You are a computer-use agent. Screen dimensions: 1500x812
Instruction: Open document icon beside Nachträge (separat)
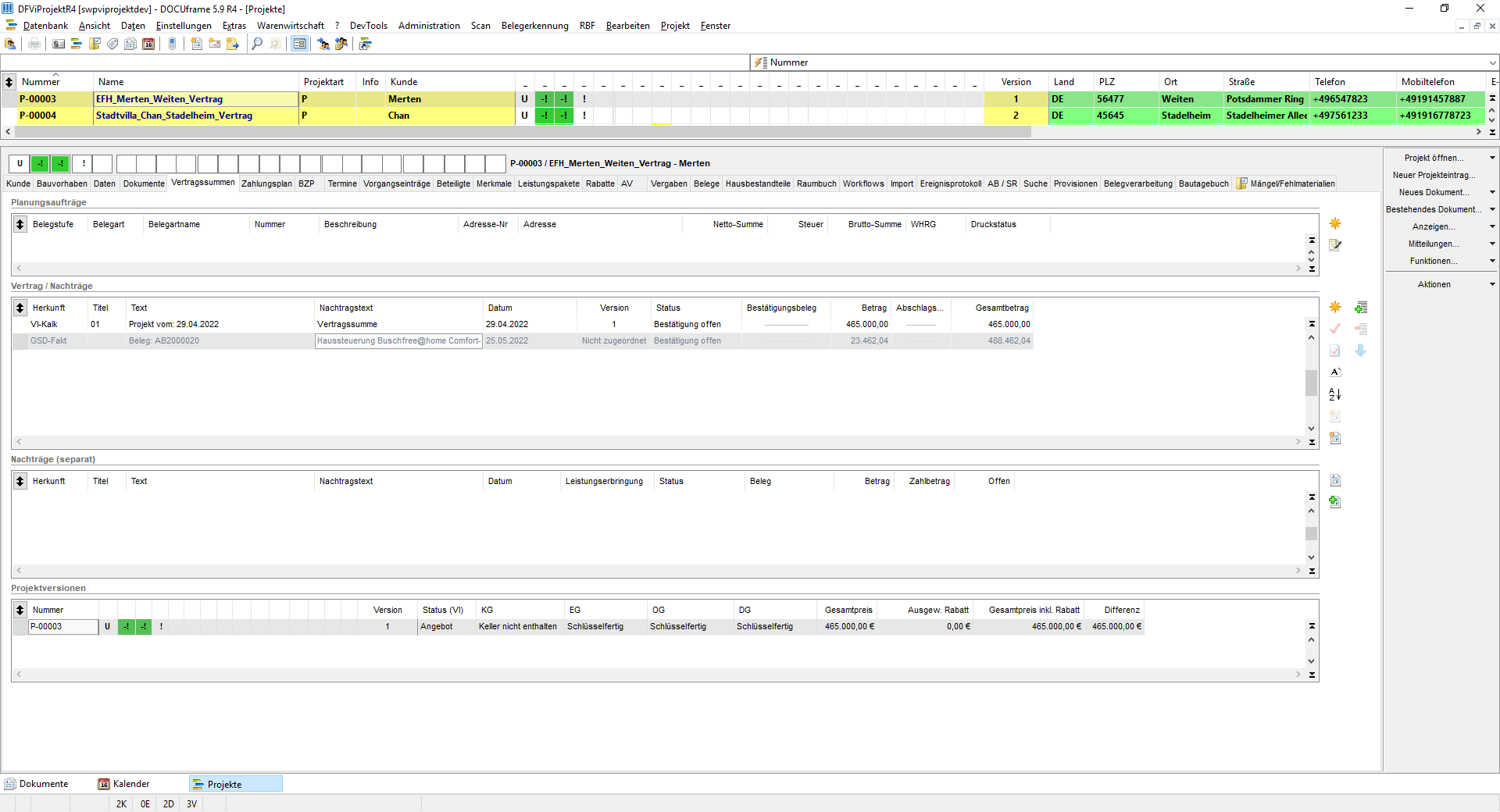[x=1335, y=481]
